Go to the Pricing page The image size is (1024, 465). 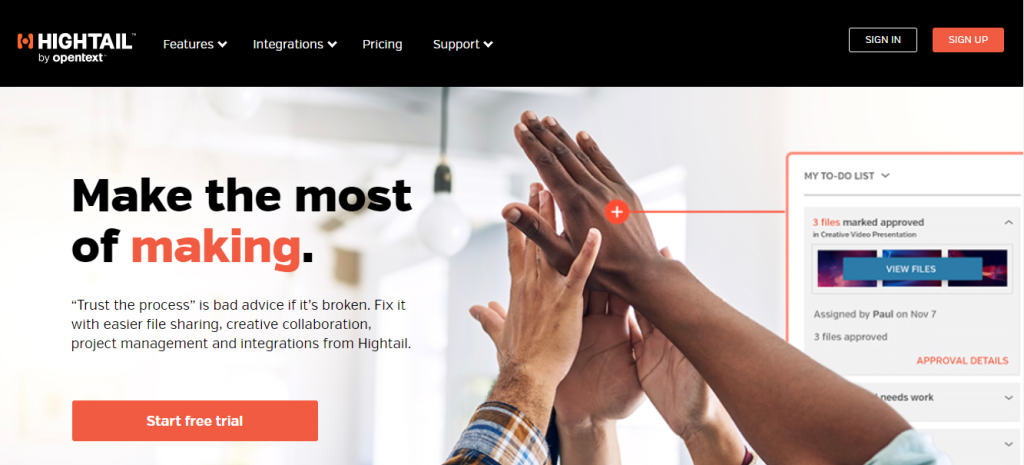click(x=382, y=44)
